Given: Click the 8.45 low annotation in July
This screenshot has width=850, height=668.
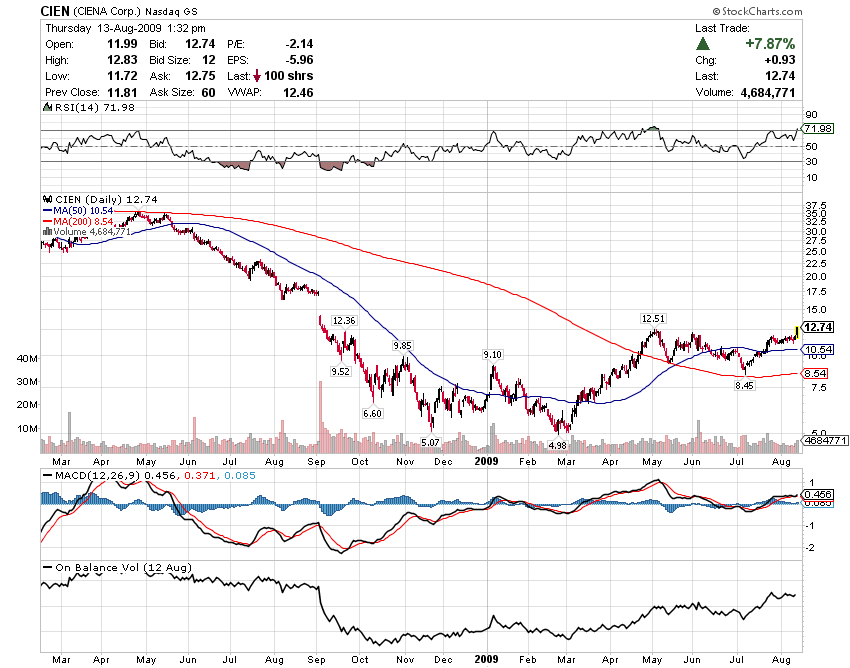Looking at the screenshot, I should pyautogui.click(x=744, y=386).
